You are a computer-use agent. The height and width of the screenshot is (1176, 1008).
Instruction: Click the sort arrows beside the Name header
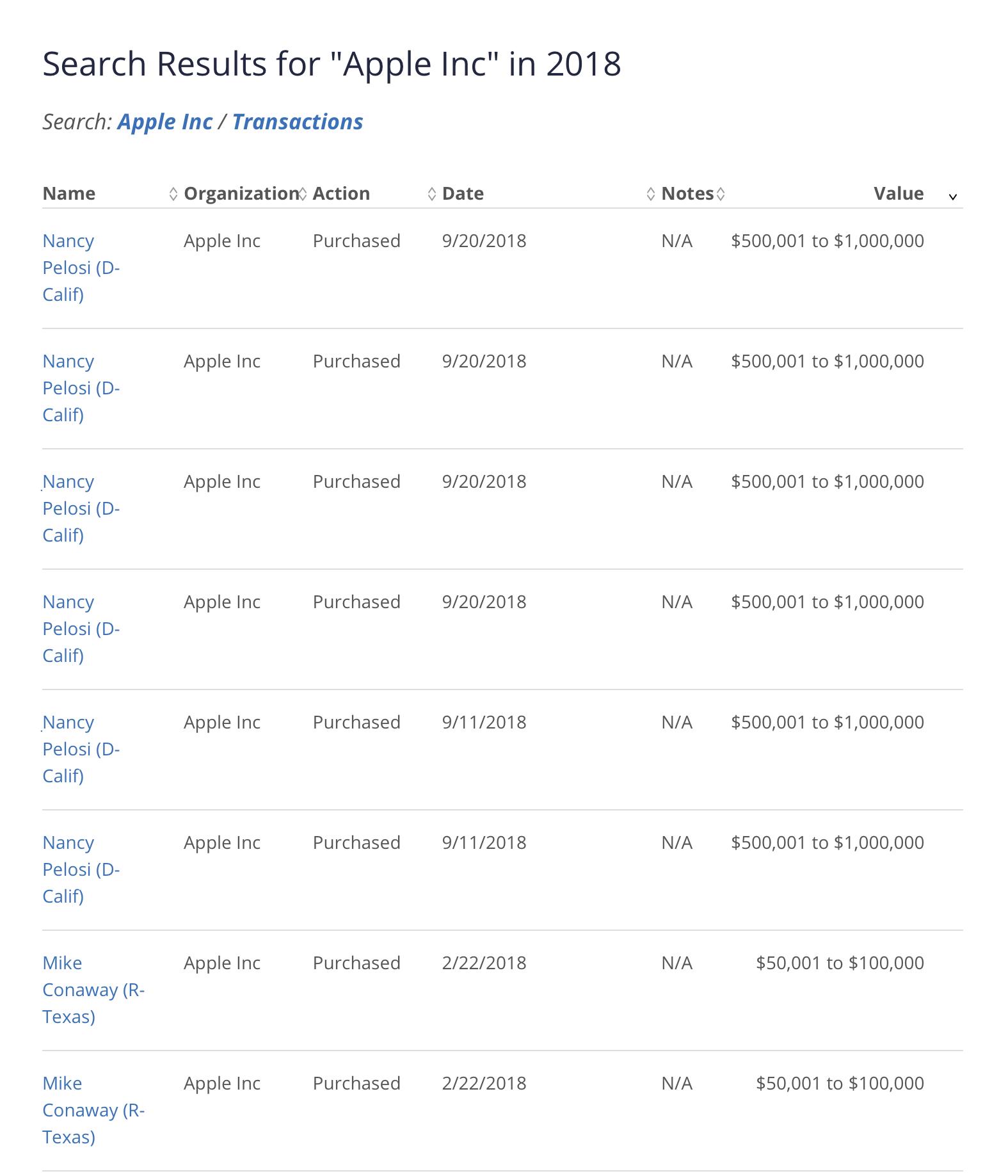pos(173,194)
